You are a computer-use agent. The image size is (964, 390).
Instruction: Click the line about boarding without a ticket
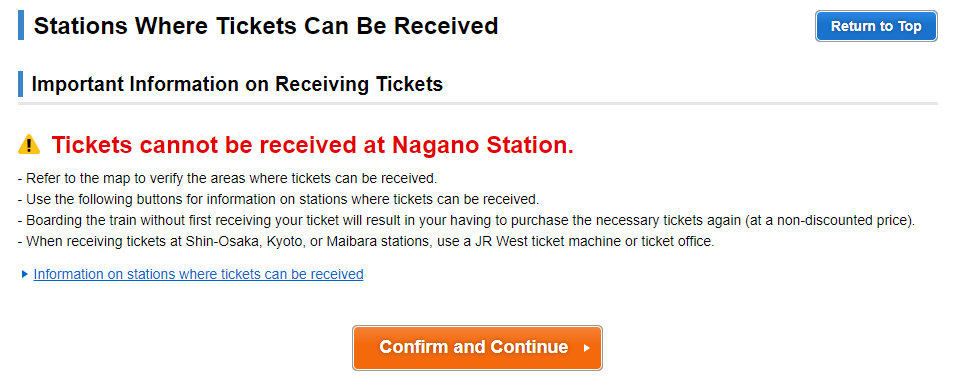pyautogui.click(x=467, y=220)
